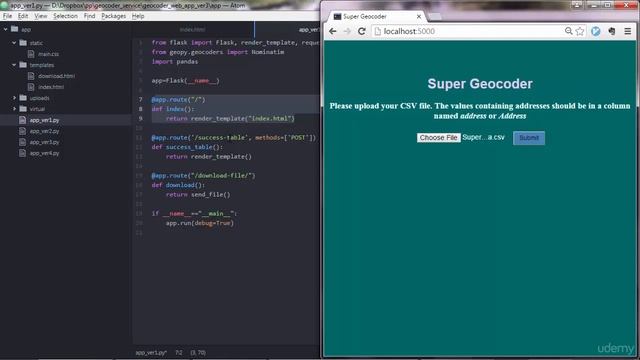640x360 pixels.
Task: Click the Chrome user profile button
Action: click(x=577, y=5)
